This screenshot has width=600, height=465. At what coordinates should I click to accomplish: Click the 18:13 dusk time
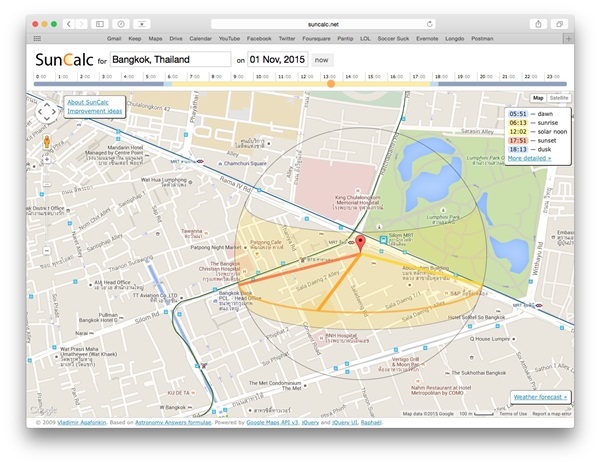518,149
